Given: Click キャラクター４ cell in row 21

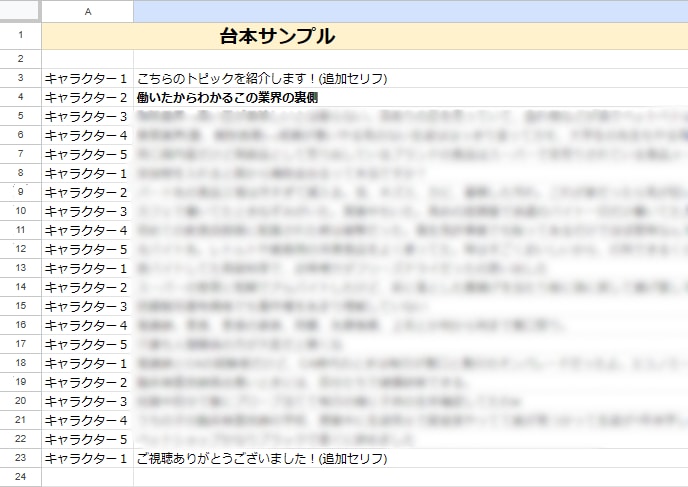Looking at the screenshot, I should (x=88, y=420).
